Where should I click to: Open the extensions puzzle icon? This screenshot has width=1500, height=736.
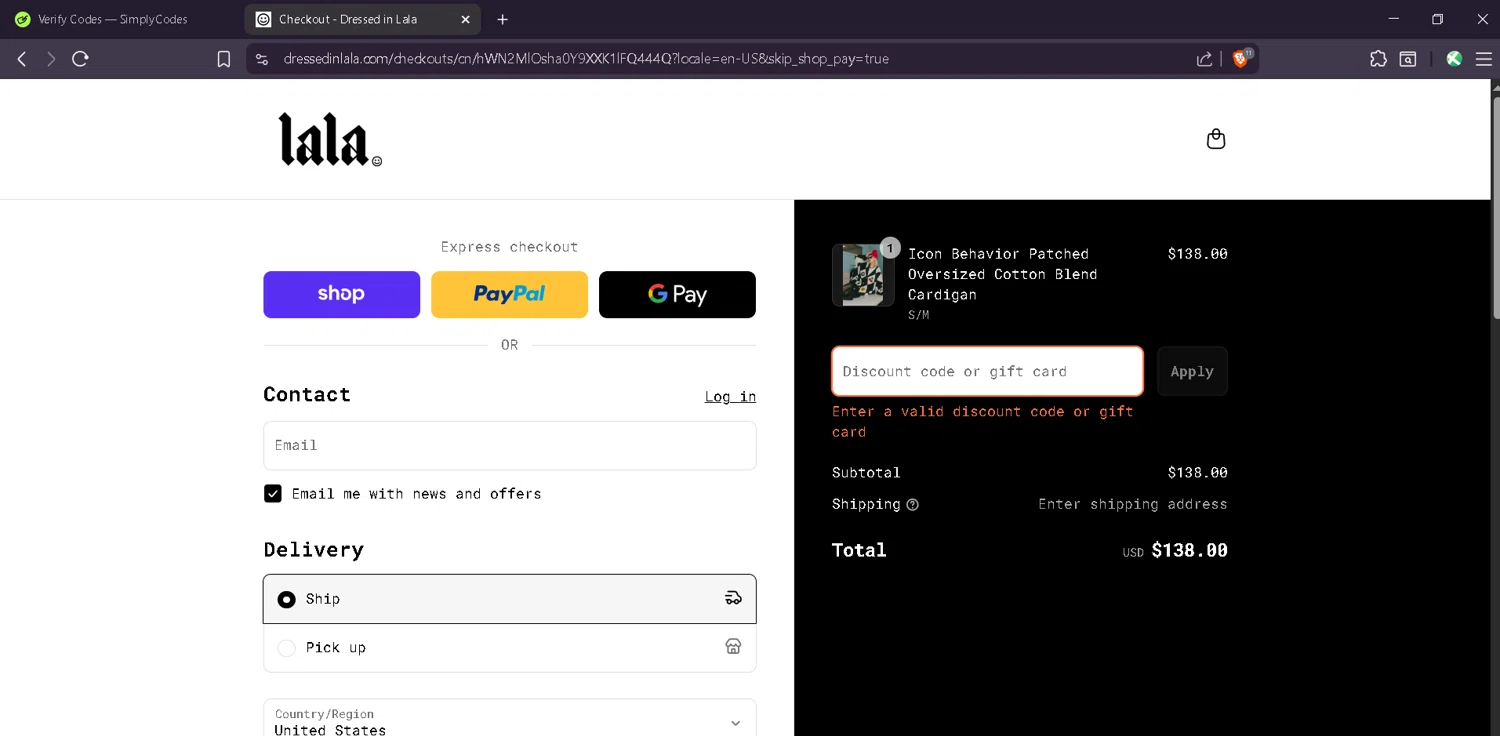[x=1378, y=59]
